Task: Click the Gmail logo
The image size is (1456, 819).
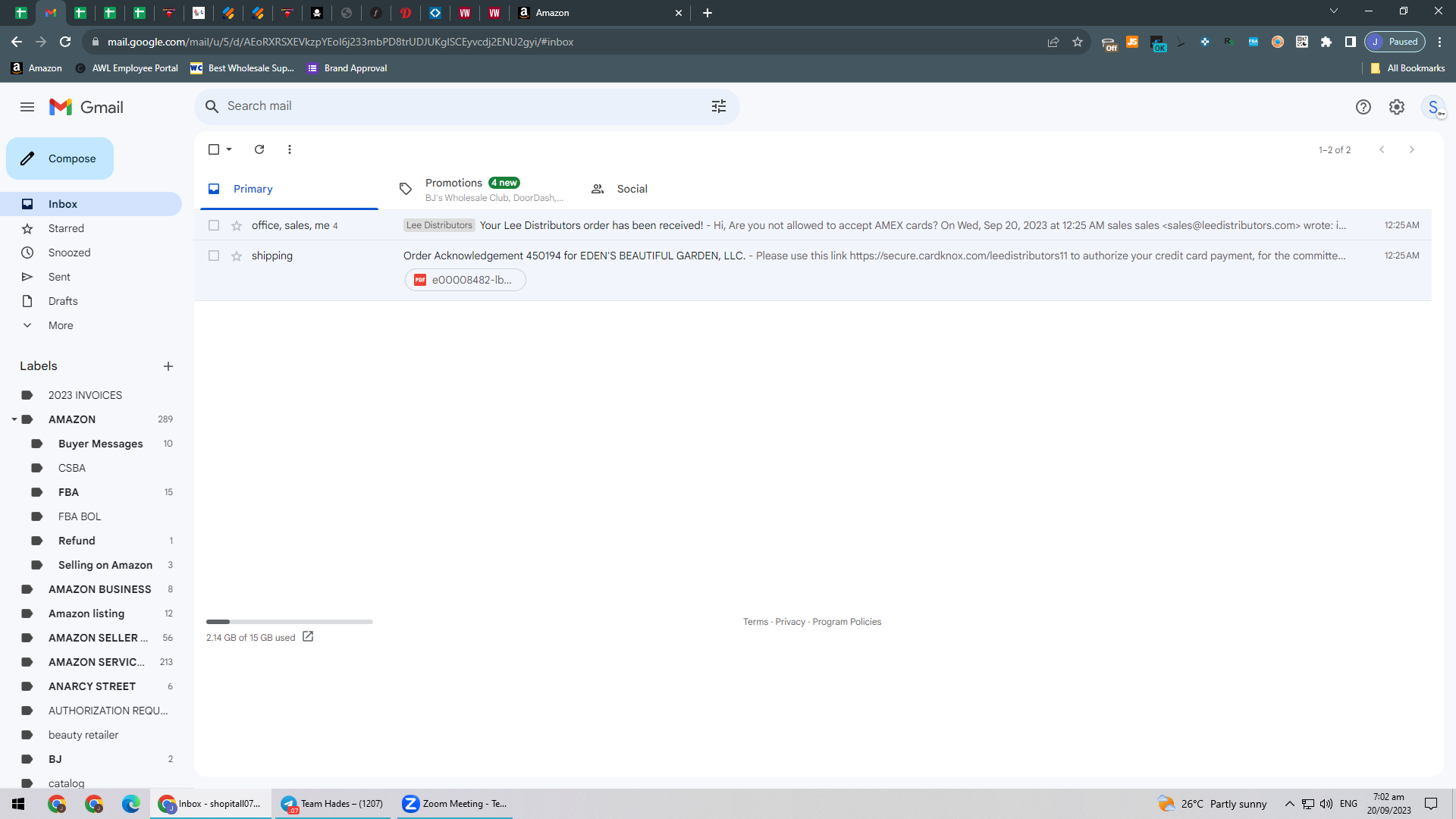Action: (x=86, y=107)
